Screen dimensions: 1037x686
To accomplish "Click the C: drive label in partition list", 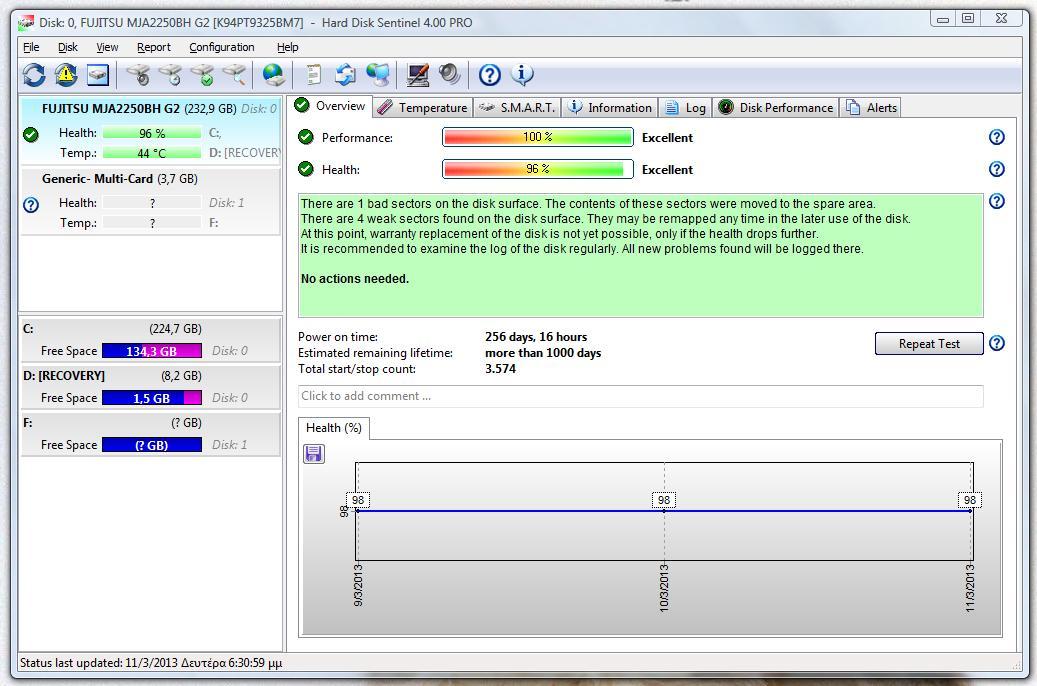I will (28, 329).
